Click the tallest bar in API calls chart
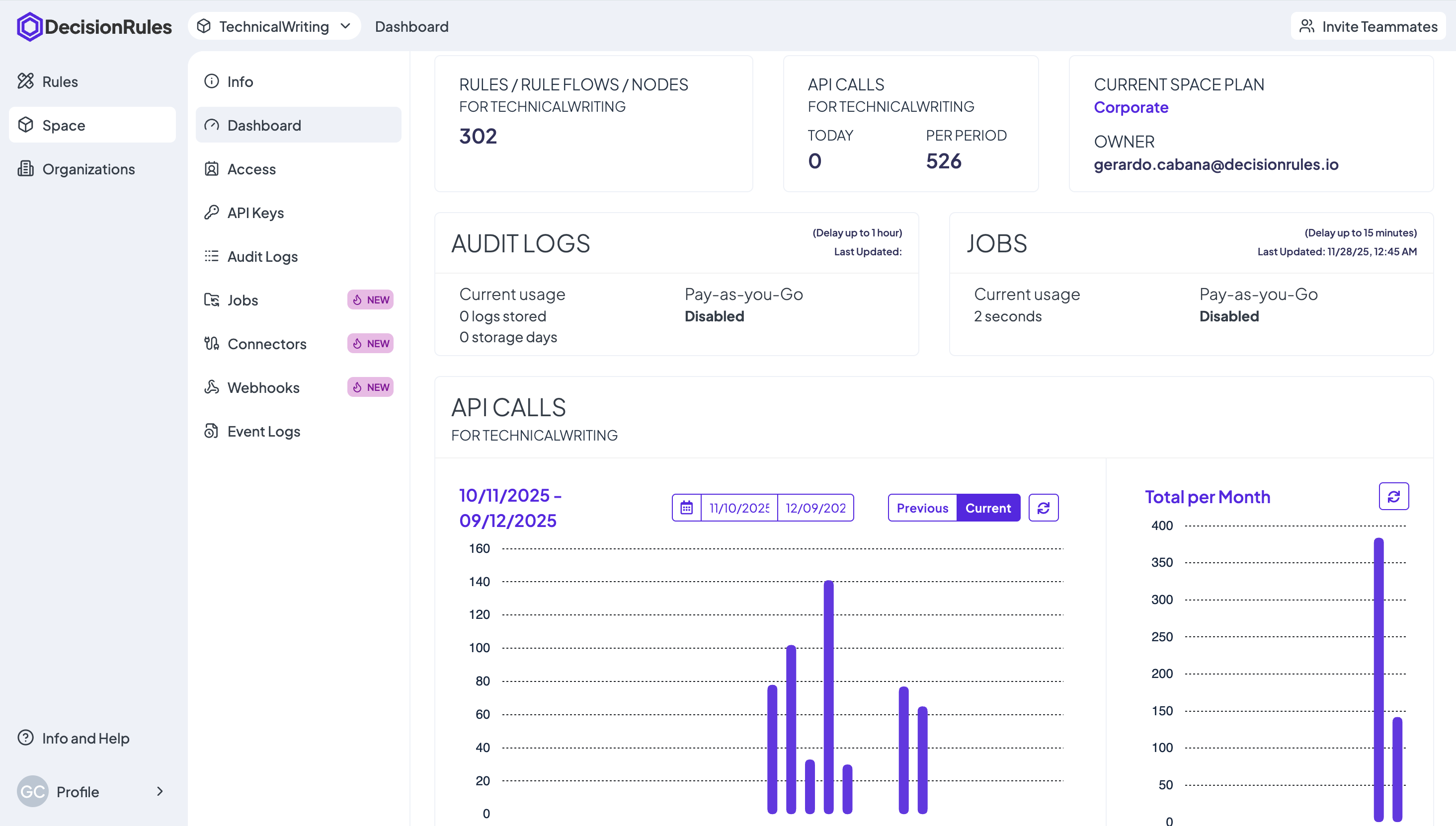This screenshot has height=826, width=1456. (x=828, y=697)
